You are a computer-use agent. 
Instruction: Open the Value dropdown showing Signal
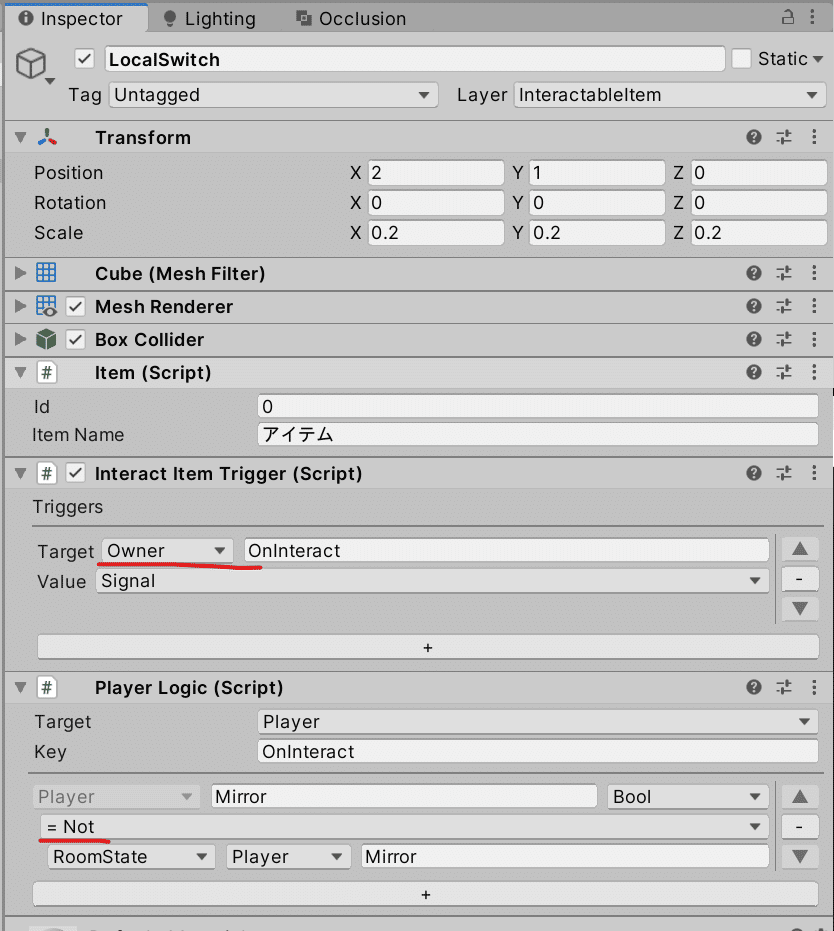pyautogui.click(x=432, y=581)
